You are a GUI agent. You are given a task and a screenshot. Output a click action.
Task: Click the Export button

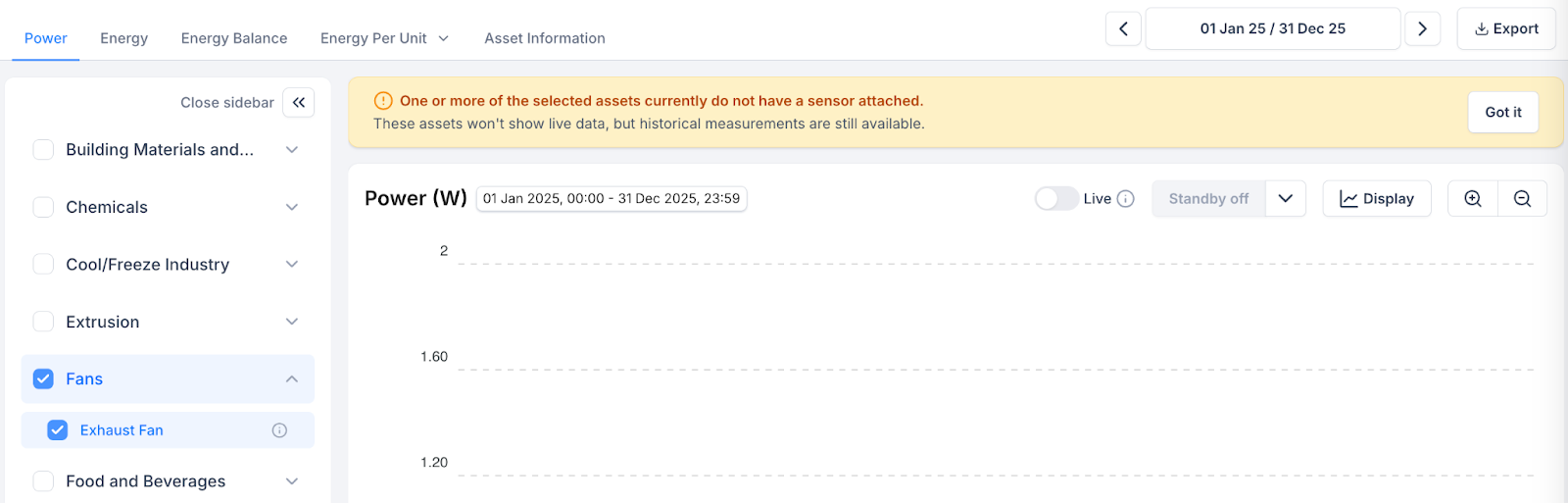tap(1506, 28)
